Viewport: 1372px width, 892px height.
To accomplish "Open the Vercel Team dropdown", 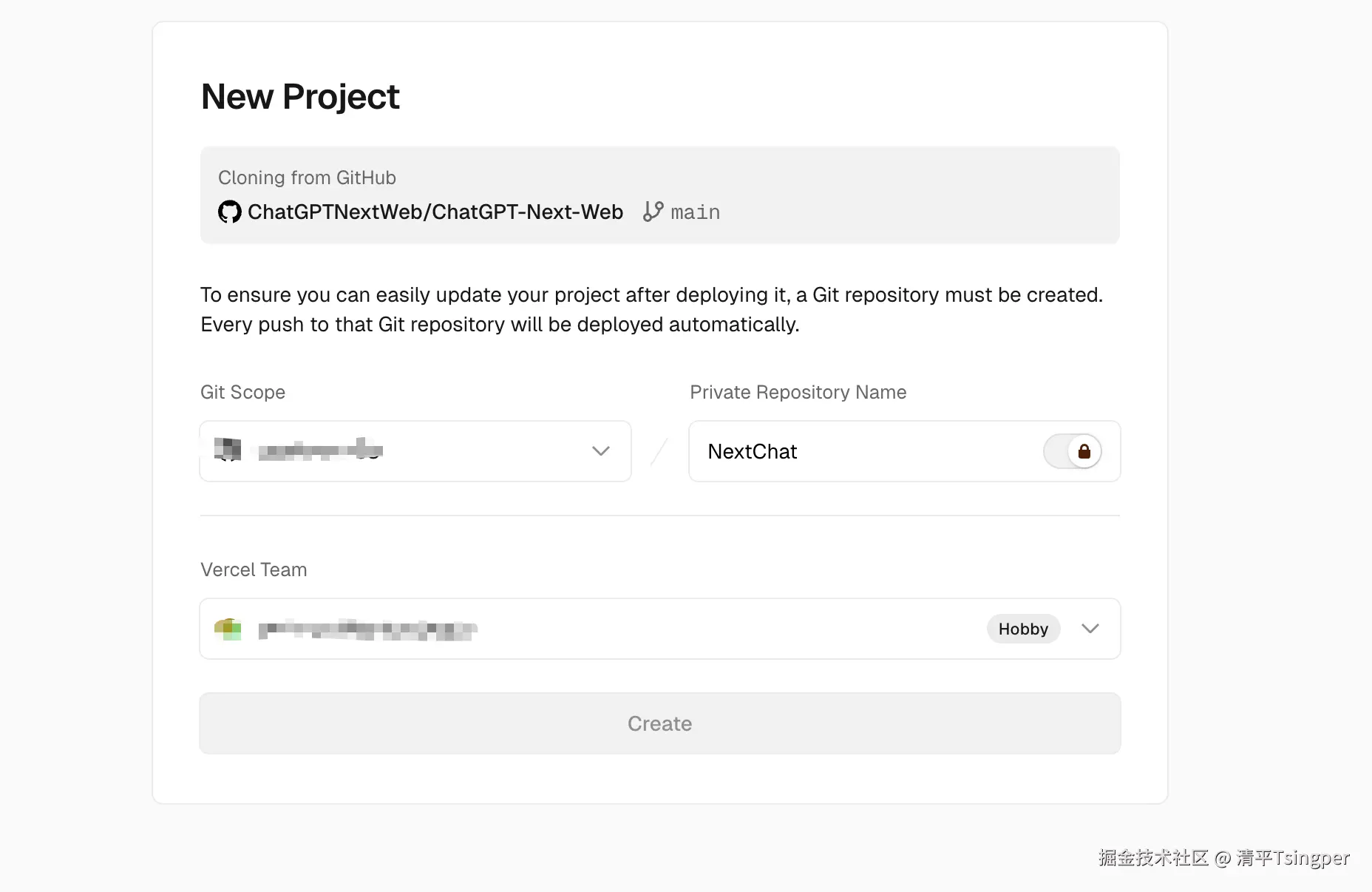I will click(x=658, y=629).
